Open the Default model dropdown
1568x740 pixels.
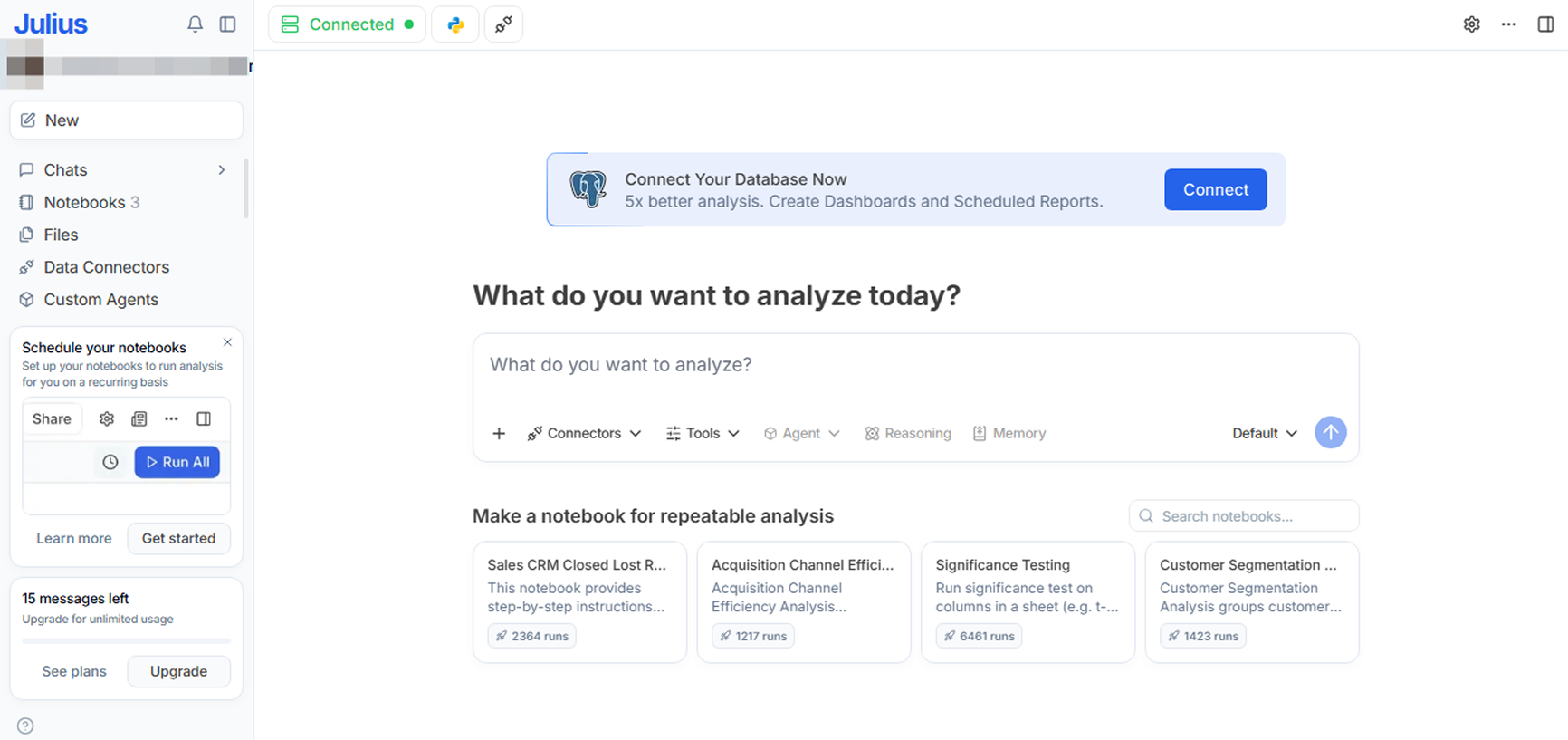[x=1265, y=433]
